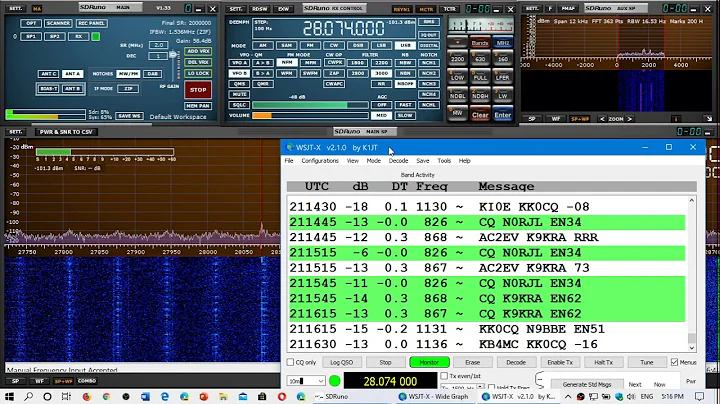
Task: Open the taskbar search icon
Action: (28, 396)
